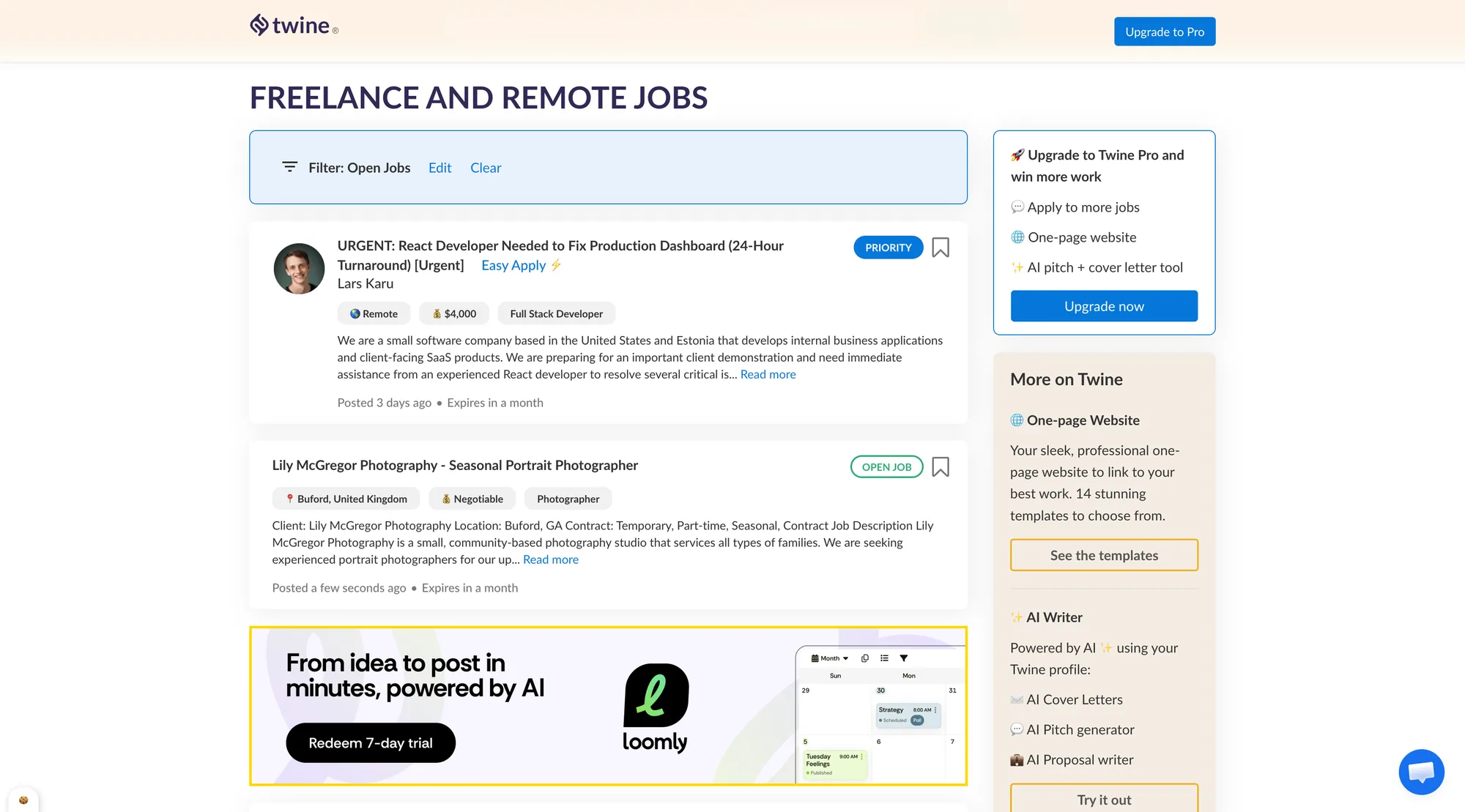Viewport: 1465px width, 812px height.
Task: Select the Buford, United Kingdom tag
Action: tap(346, 499)
